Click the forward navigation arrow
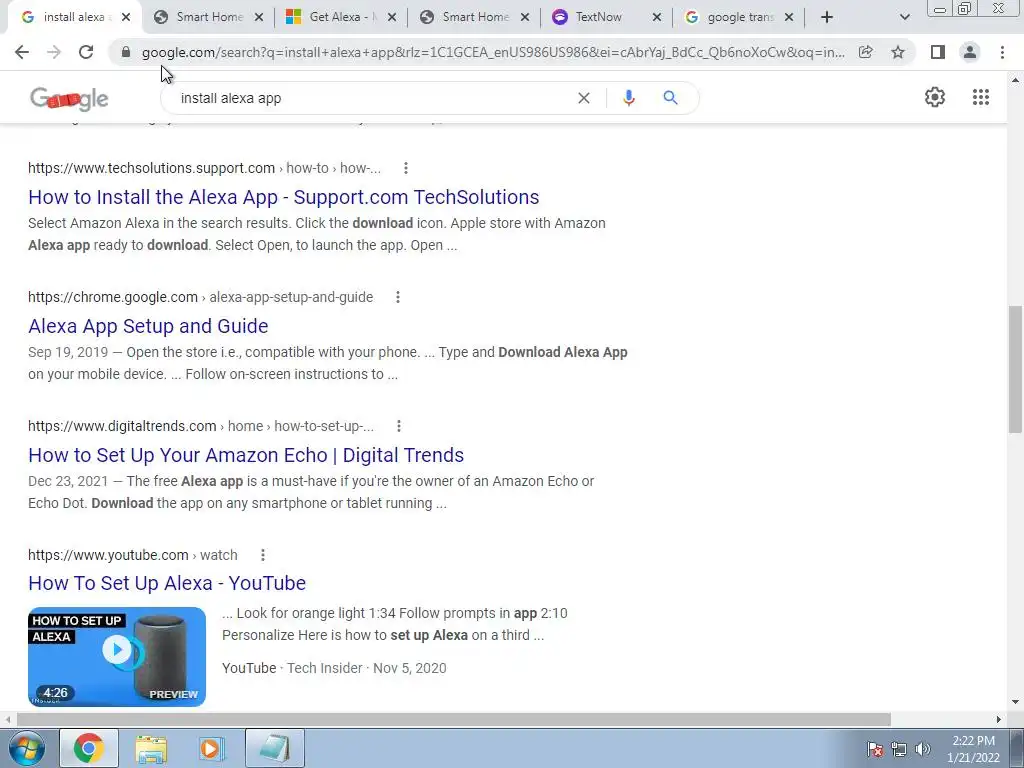The width and height of the screenshot is (1024, 768). 54,52
